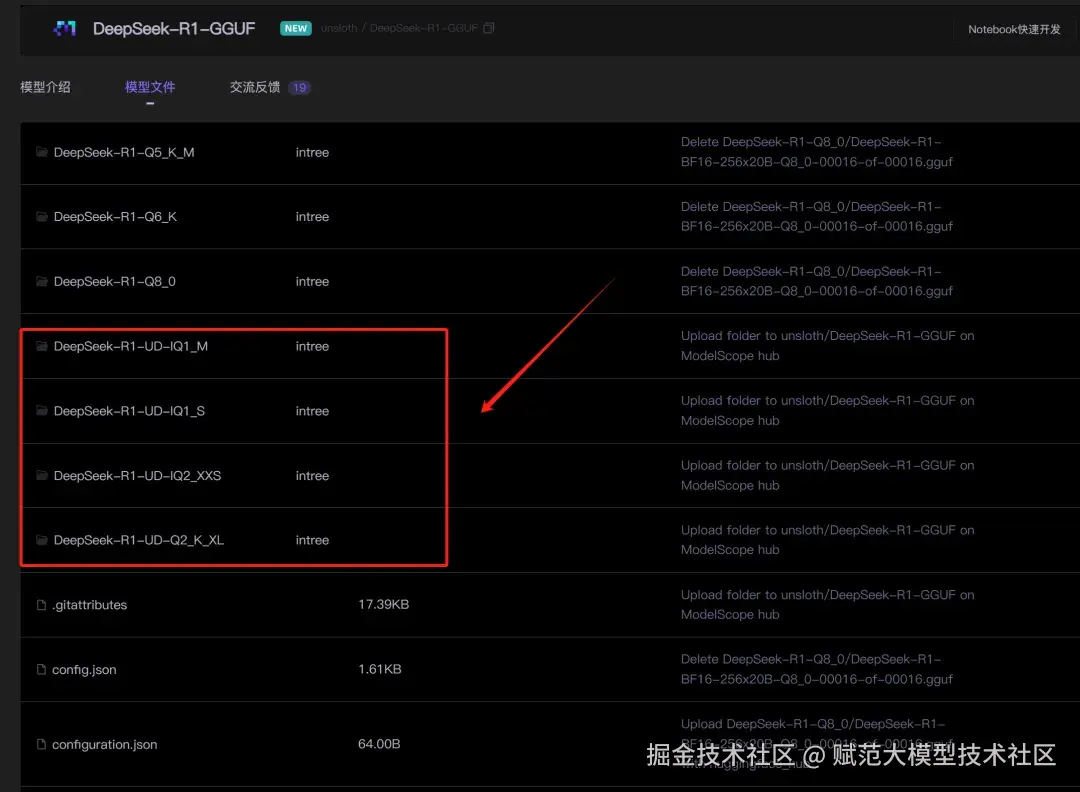
Task: Click the 64.00B size value
Action: (379, 744)
